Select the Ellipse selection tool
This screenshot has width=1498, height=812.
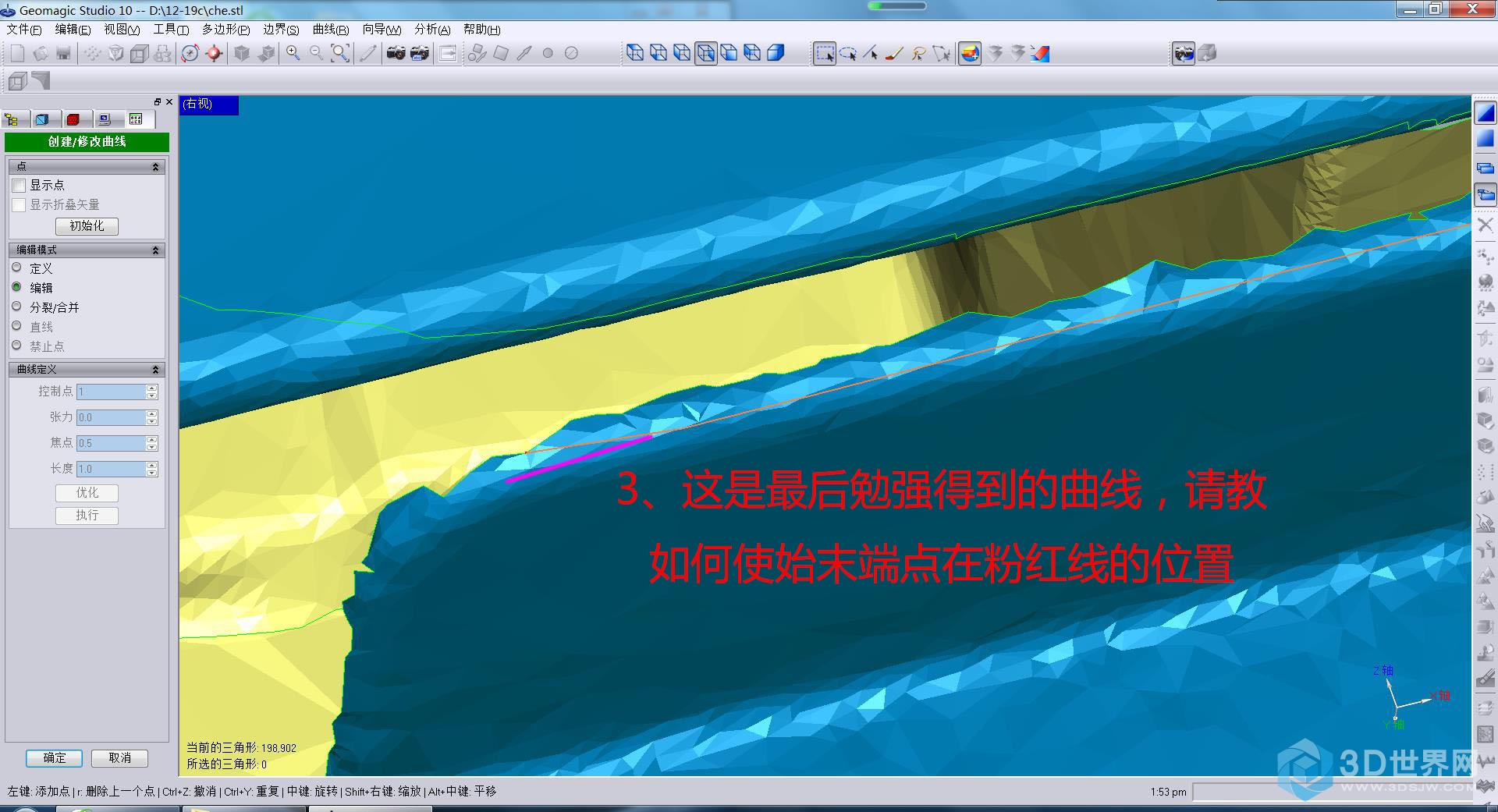click(x=848, y=53)
